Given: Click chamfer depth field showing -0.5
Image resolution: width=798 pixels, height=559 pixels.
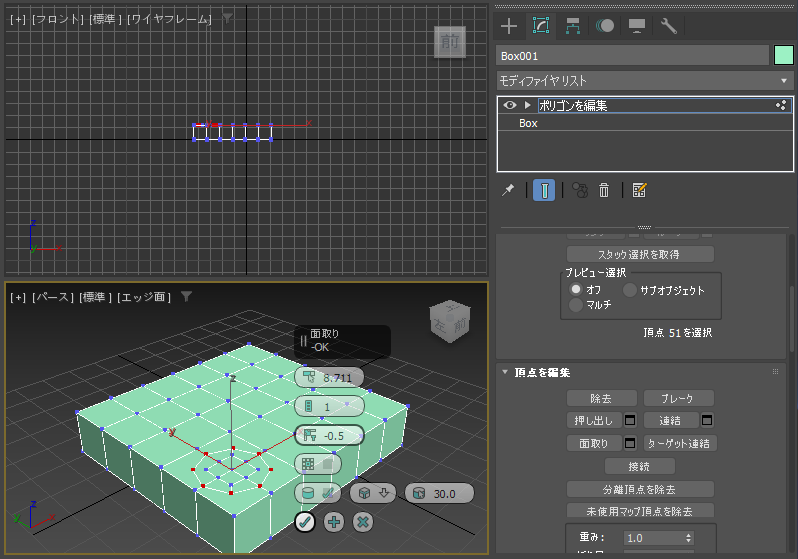Looking at the screenshot, I should [329, 435].
